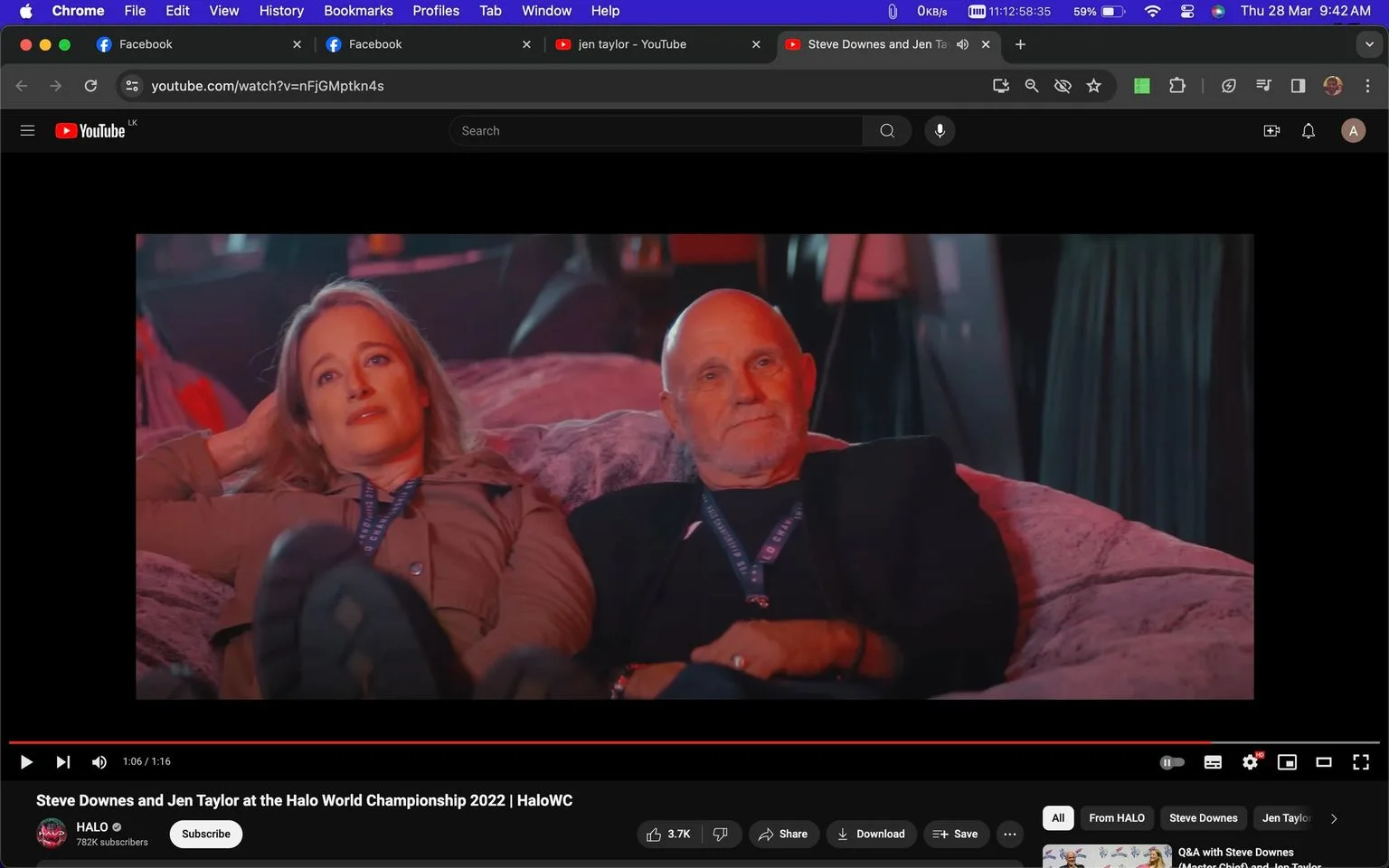Image resolution: width=1389 pixels, height=868 pixels.
Task: Subscribe to the HALO channel
Action: (x=206, y=835)
